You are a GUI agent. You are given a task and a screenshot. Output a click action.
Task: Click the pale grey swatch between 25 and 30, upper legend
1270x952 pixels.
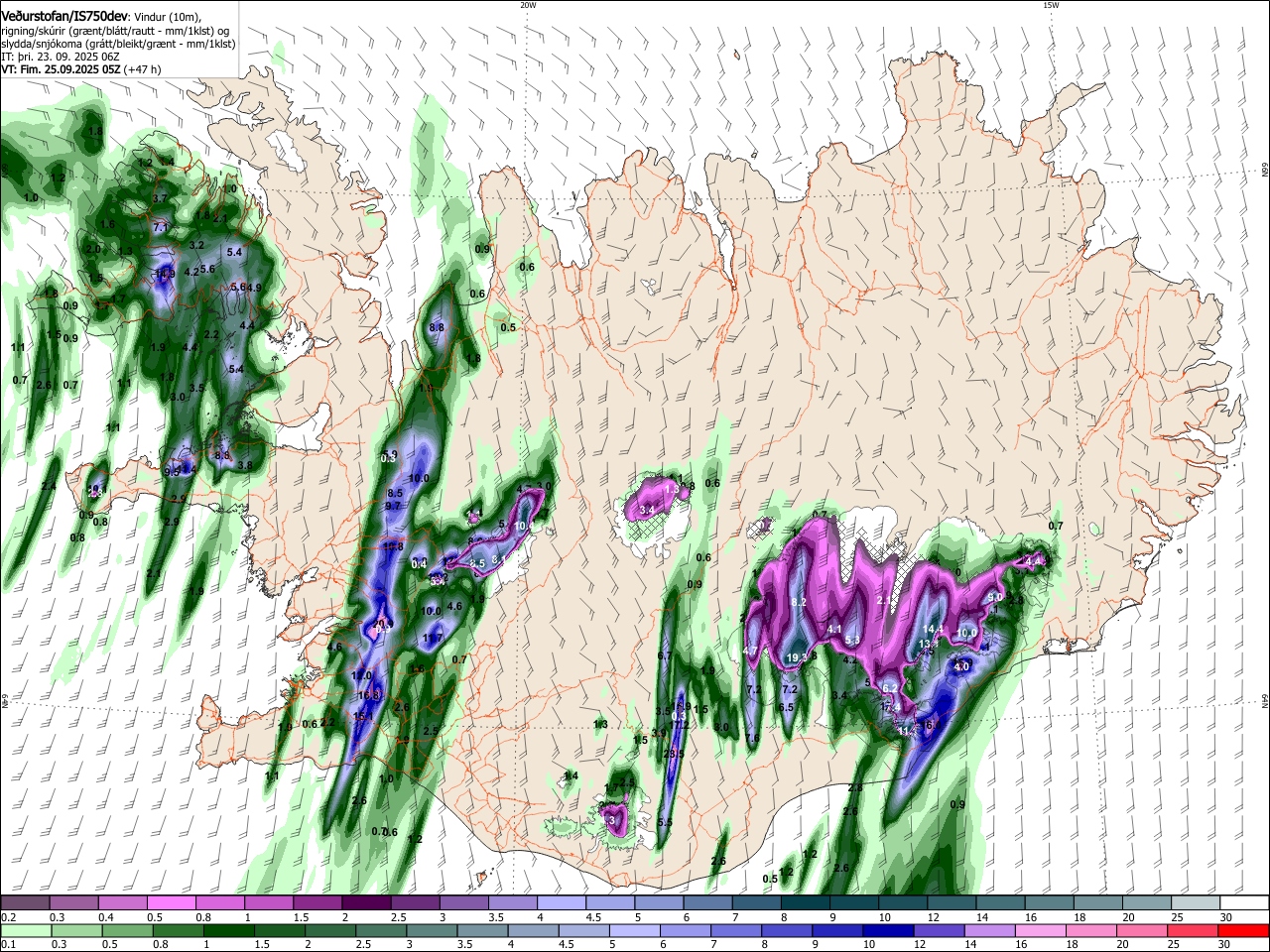(x=1196, y=903)
